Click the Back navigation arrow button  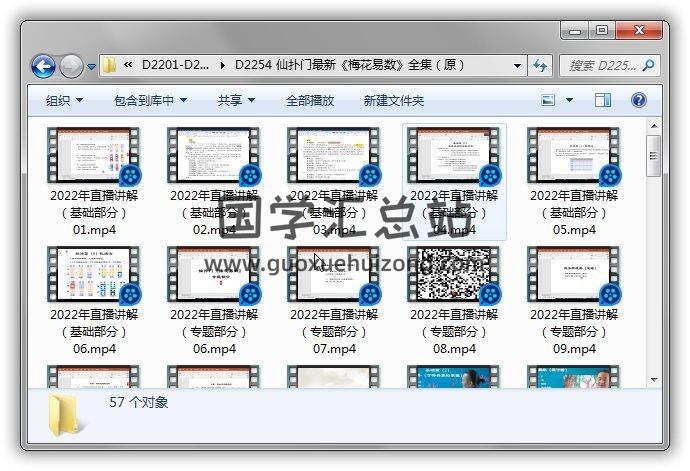(x=43, y=66)
